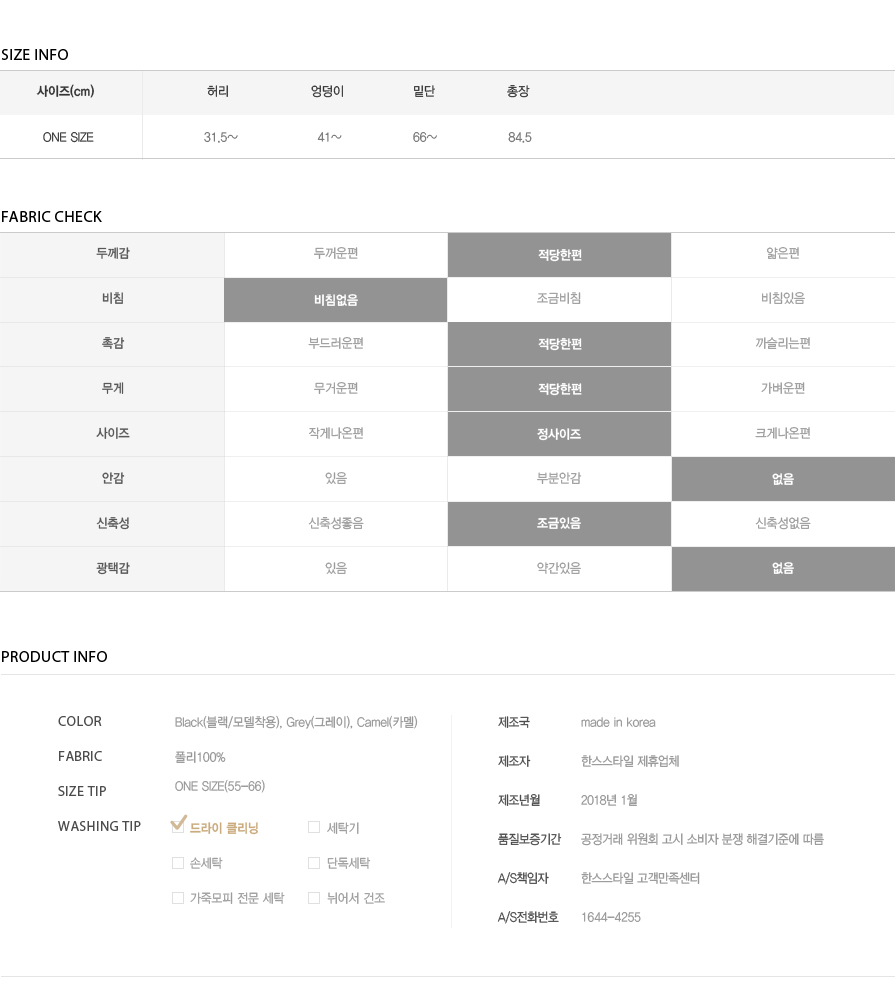Click 있음 in the 안감 row
Viewport: 895px width, 983px height.
click(336, 478)
